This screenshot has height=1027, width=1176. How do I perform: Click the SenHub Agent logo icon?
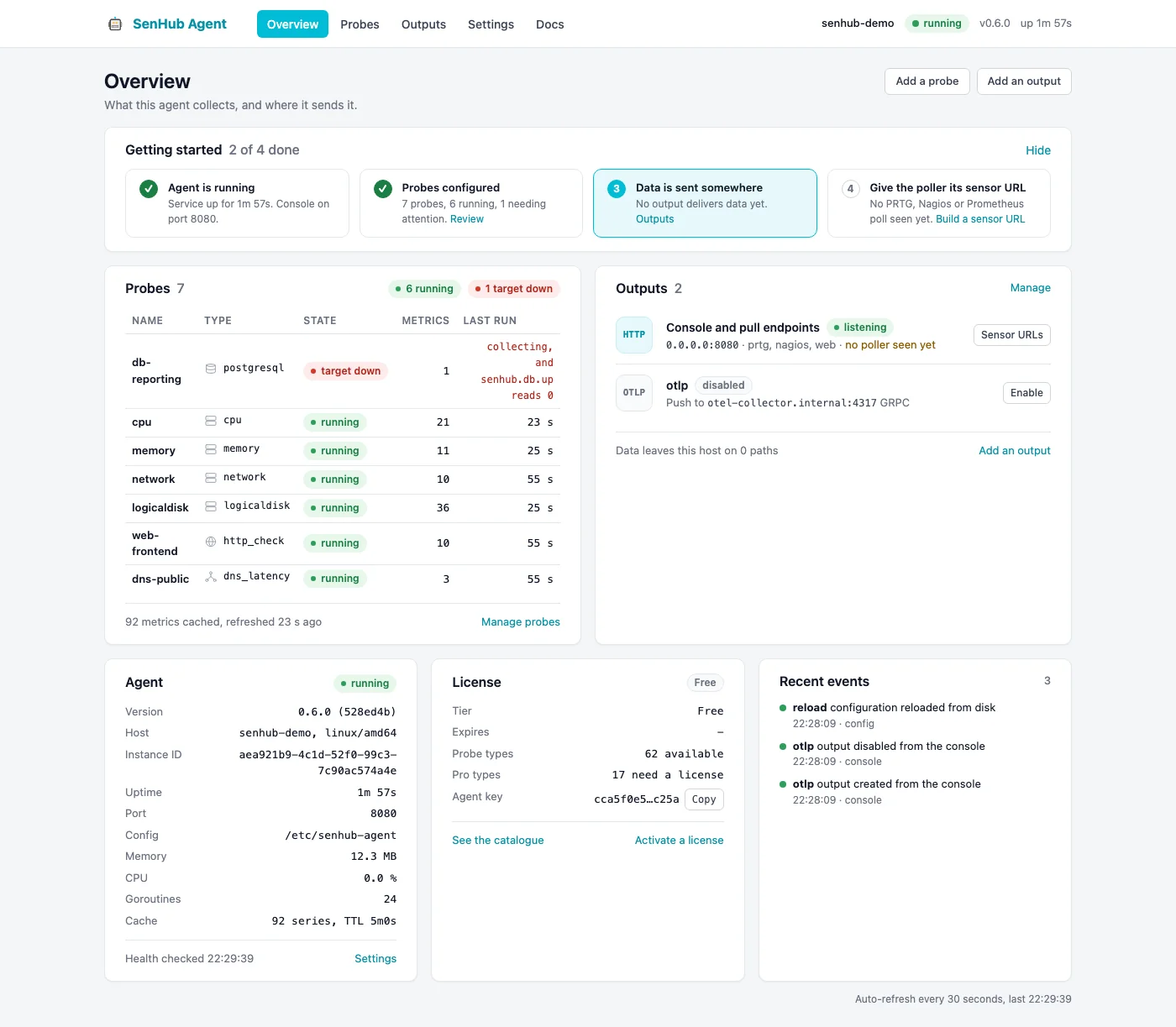pyautogui.click(x=115, y=24)
